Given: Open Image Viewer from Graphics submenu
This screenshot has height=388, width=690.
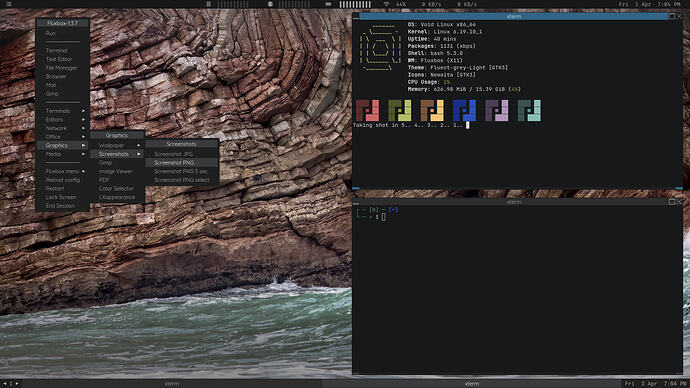Looking at the screenshot, I should point(117,171).
